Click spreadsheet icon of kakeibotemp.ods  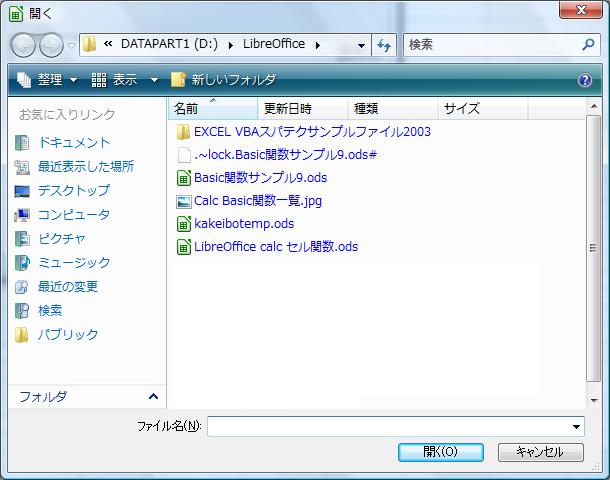[x=184, y=224]
